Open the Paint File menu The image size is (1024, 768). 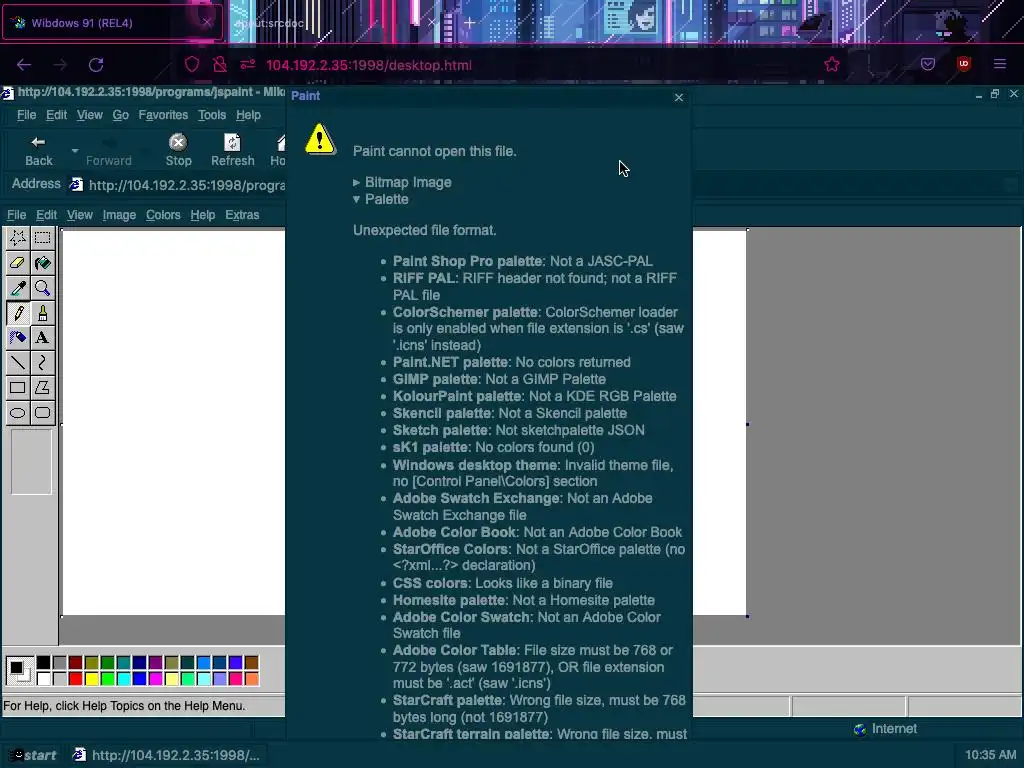click(x=16, y=215)
